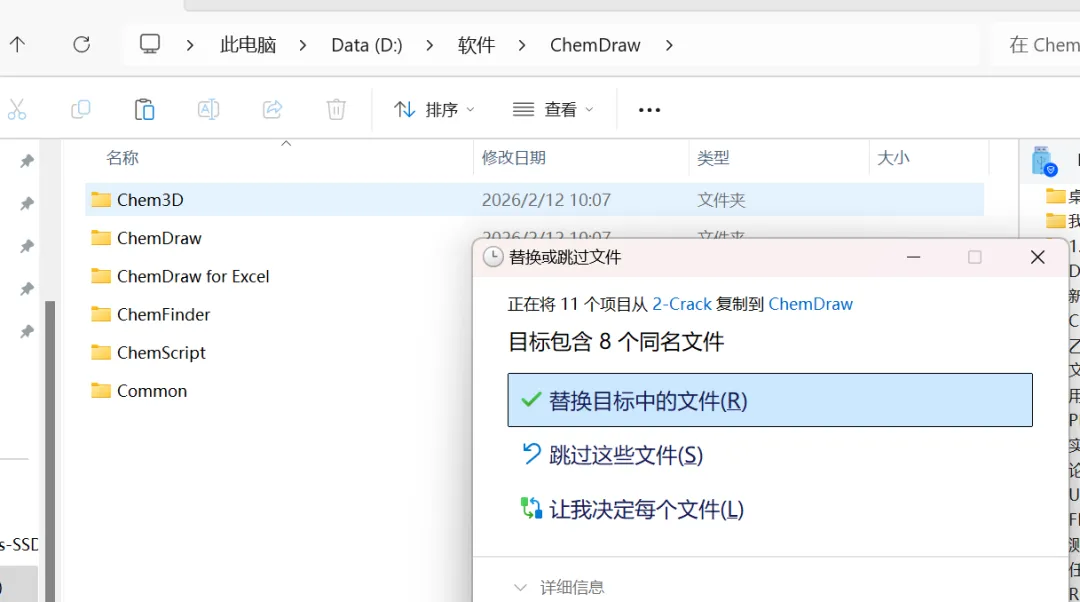Click the fourth pinned item pin icon
The height and width of the screenshot is (602, 1080).
[27, 289]
